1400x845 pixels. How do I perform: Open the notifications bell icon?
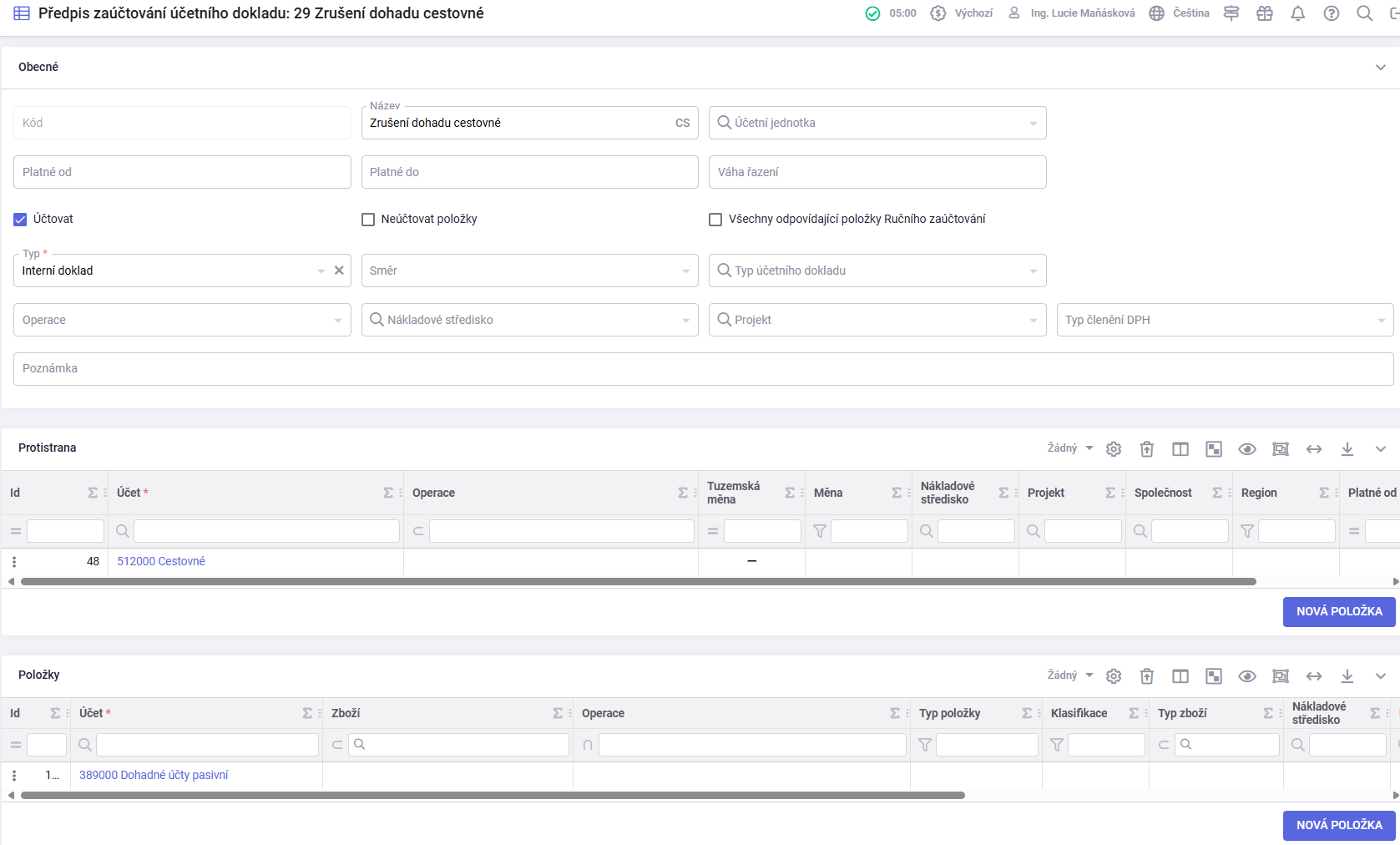click(1298, 13)
